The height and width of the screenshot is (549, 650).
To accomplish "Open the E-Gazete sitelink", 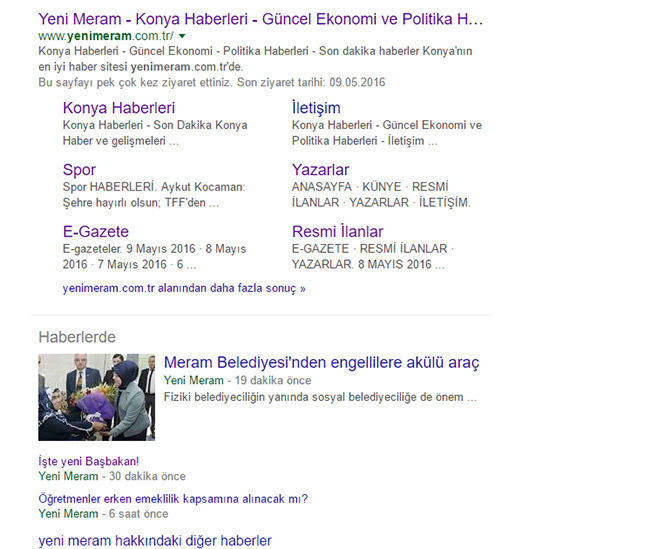I will [96, 231].
